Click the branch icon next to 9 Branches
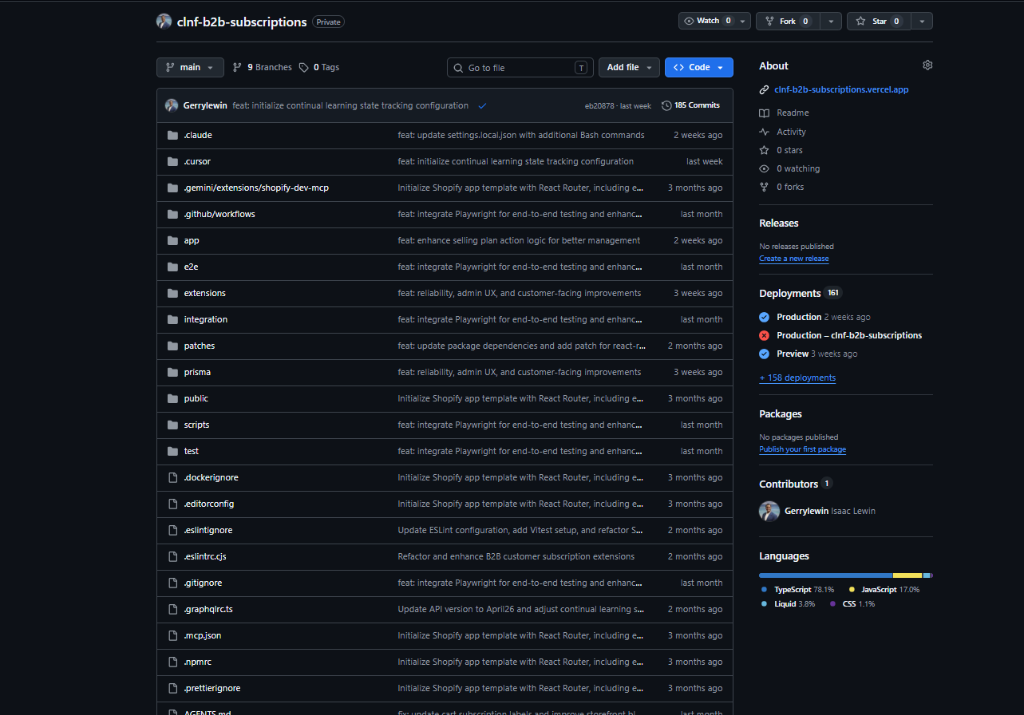 (x=237, y=67)
